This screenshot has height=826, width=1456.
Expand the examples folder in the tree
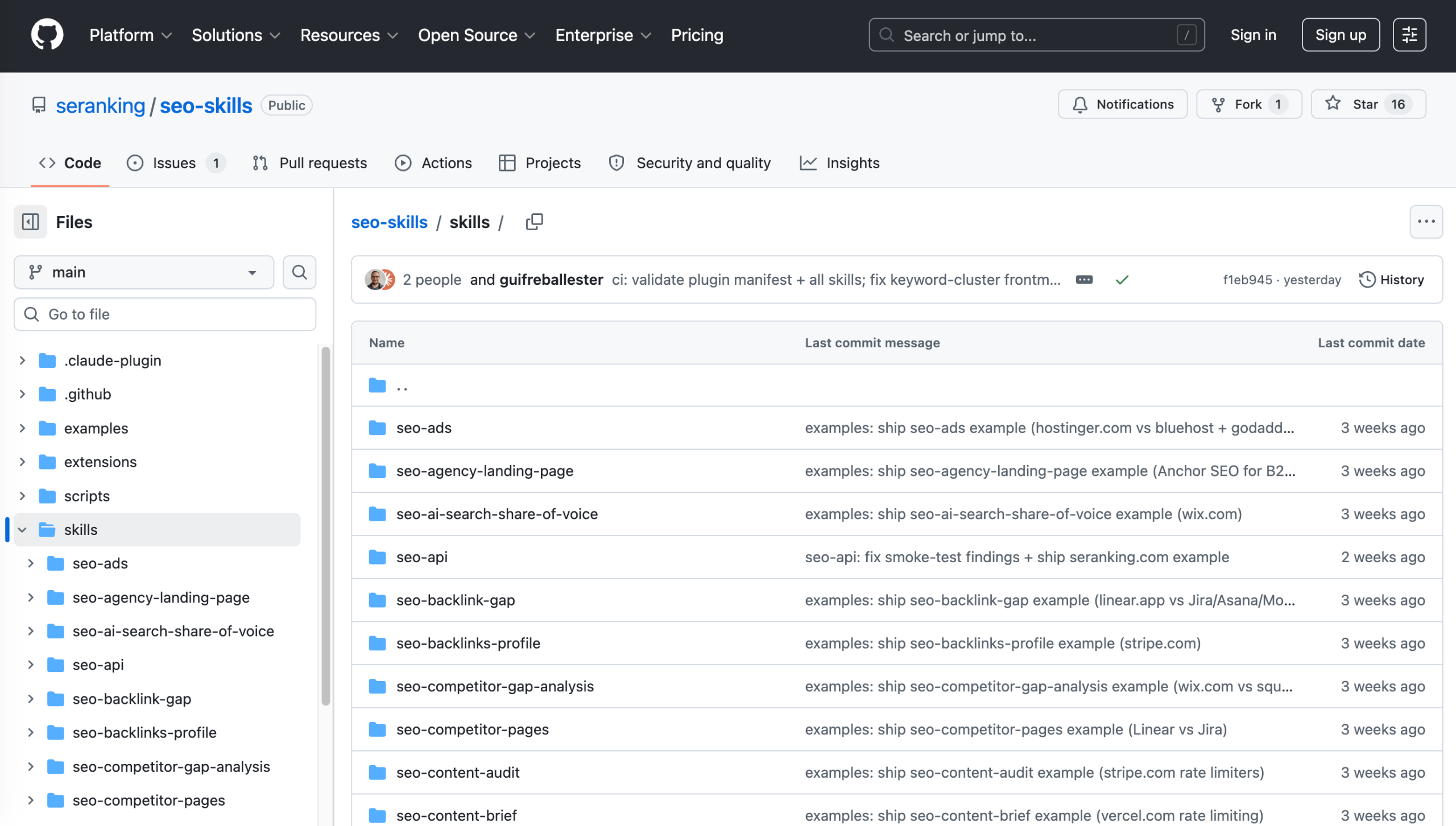coord(22,428)
